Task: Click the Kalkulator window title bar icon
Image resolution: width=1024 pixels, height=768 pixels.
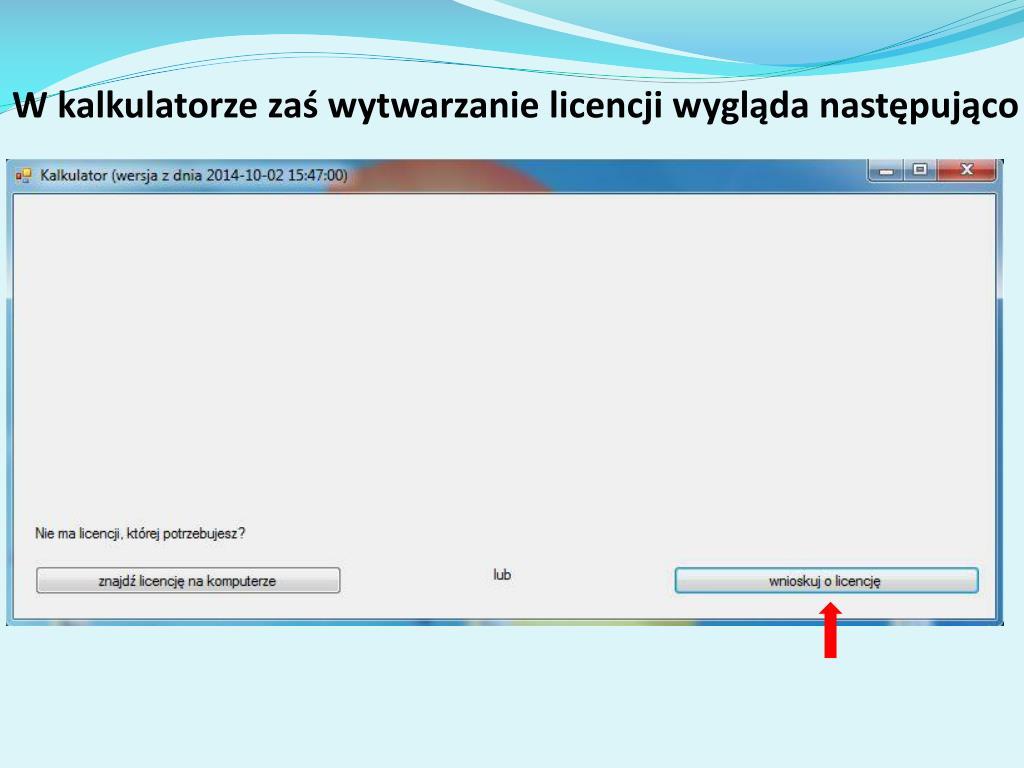Action: tap(24, 176)
